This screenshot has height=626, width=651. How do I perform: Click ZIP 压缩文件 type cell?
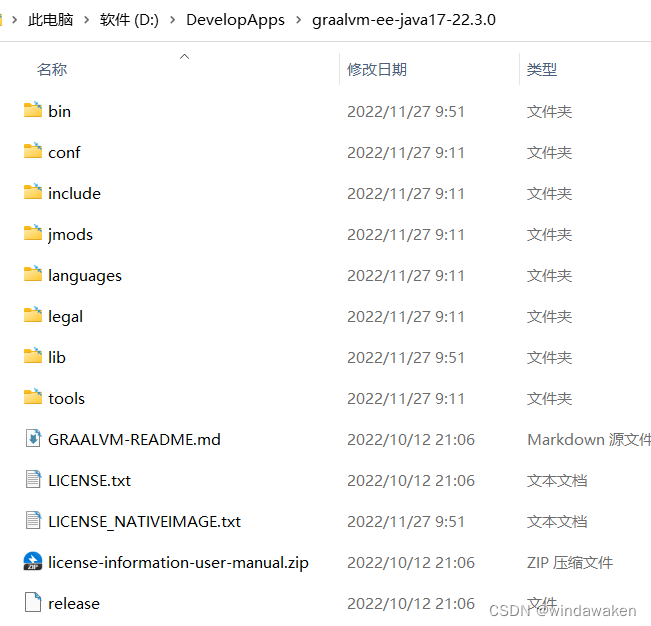click(x=570, y=562)
